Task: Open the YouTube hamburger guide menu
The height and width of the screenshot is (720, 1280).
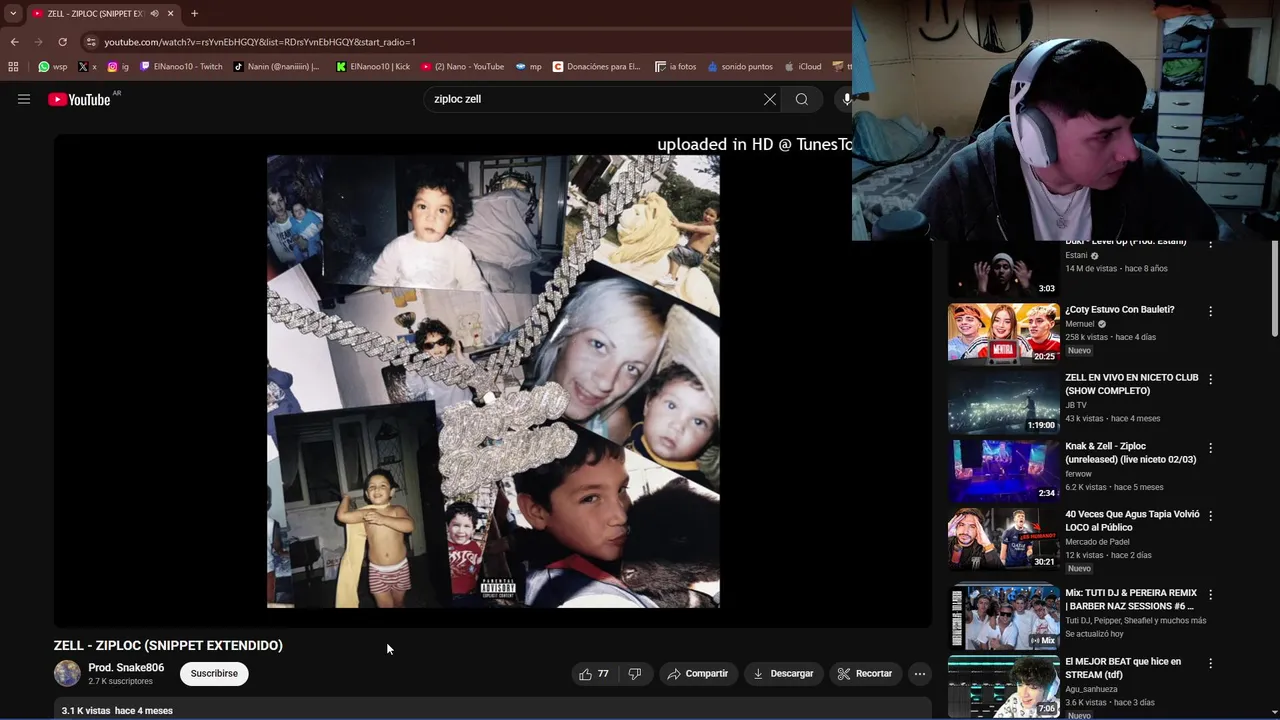Action: pyautogui.click(x=24, y=99)
